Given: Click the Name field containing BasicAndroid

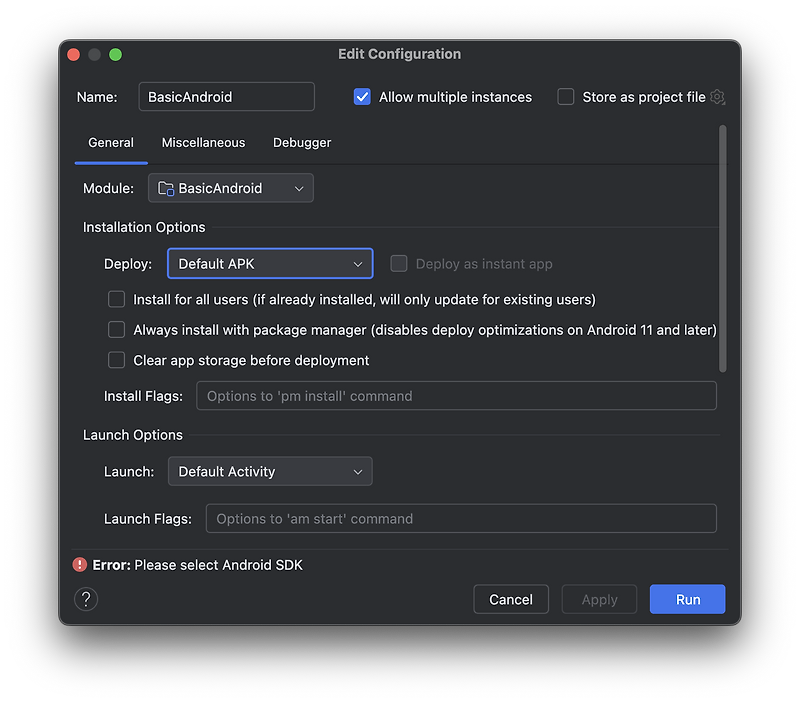Looking at the screenshot, I should point(226,97).
